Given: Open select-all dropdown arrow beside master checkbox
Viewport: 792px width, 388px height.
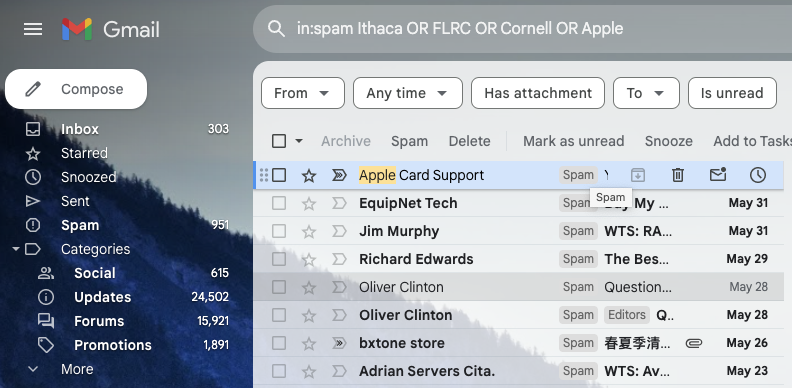Looking at the screenshot, I should (299, 141).
